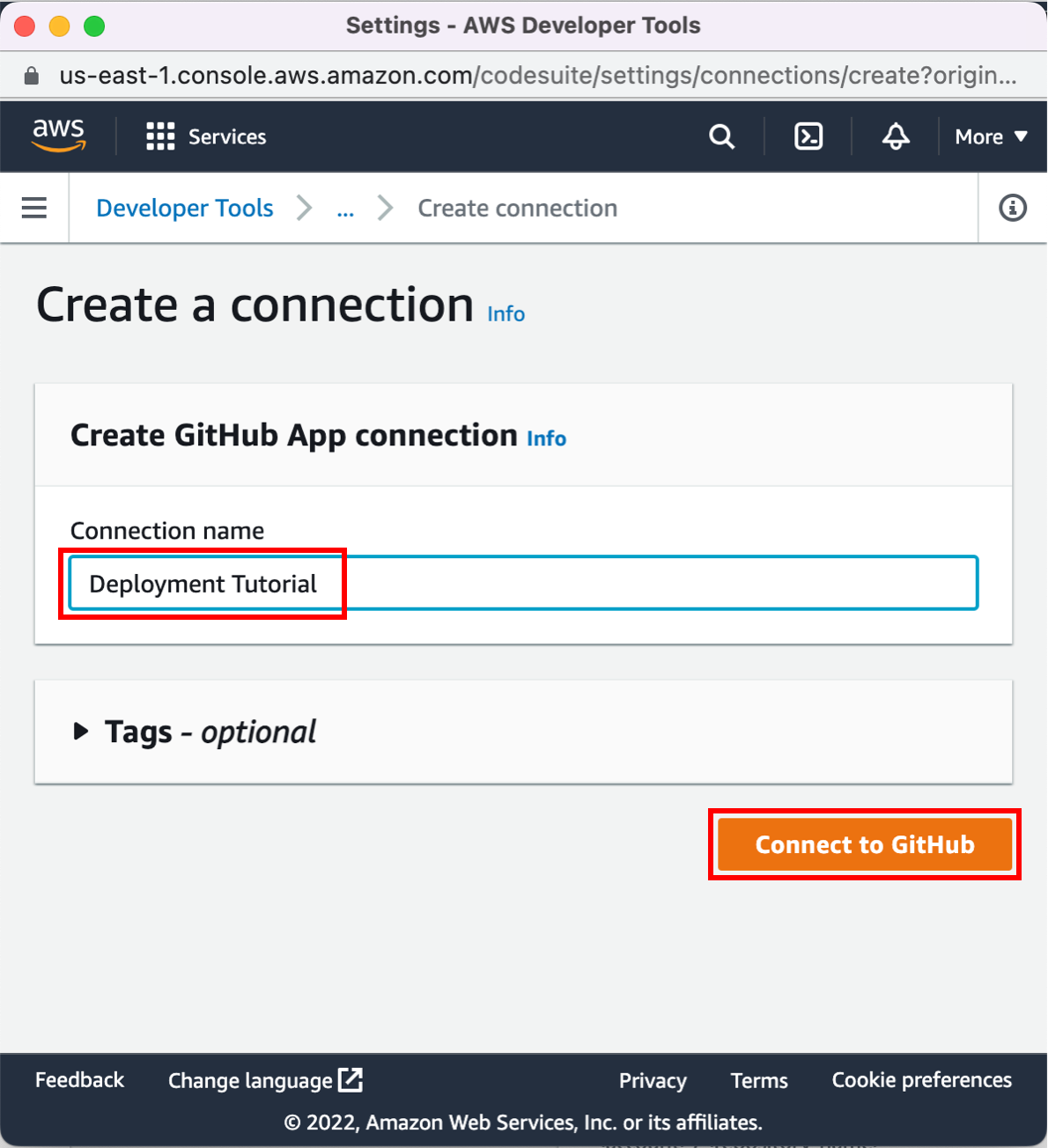Image resolution: width=1048 pixels, height=1148 pixels.
Task: Click the search magnifier icon
Action: 721,136
